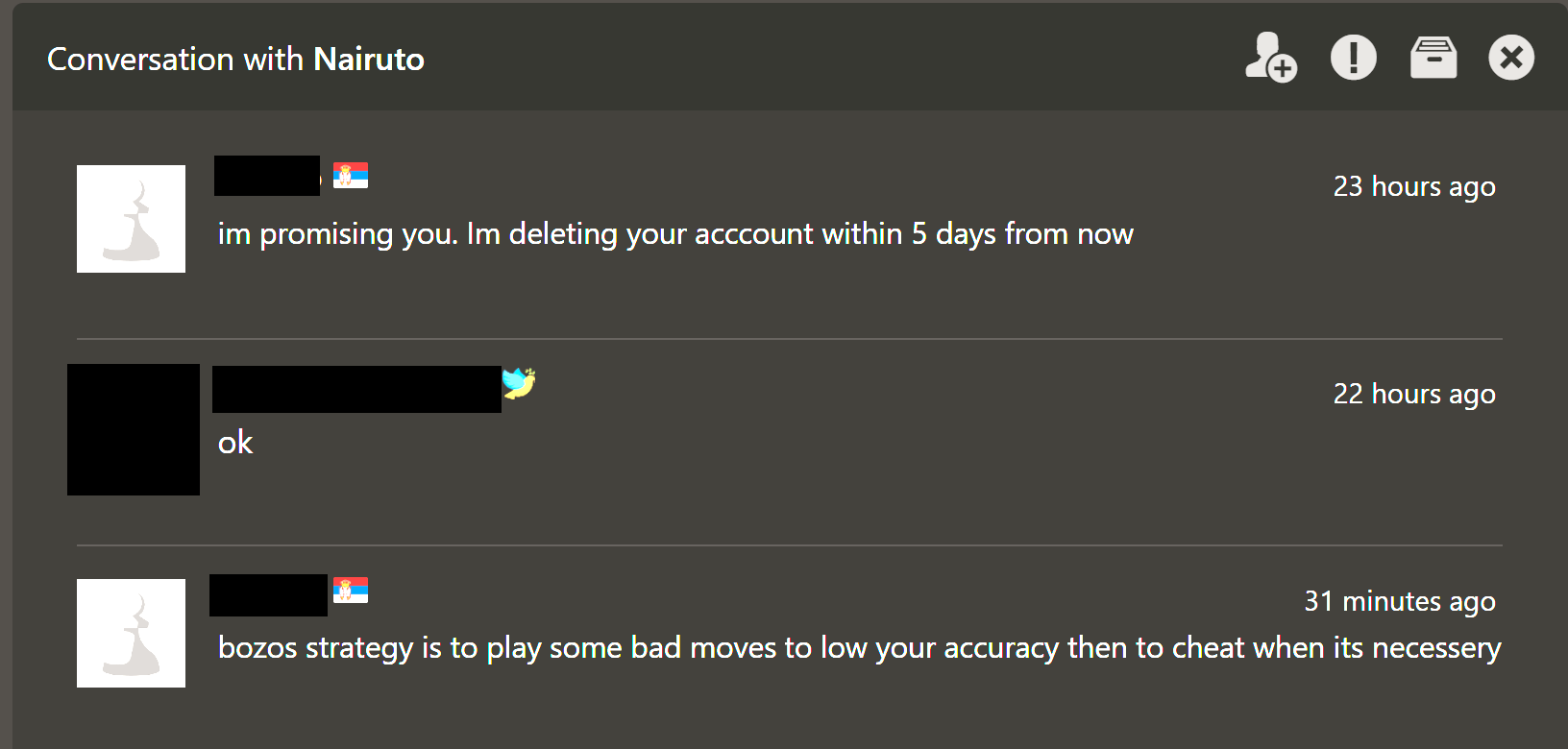Click the add user to conversation icon

1270,58
